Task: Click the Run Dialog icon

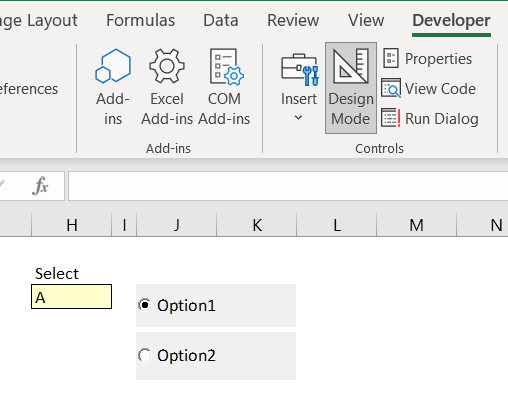Action: pos(391,118)
